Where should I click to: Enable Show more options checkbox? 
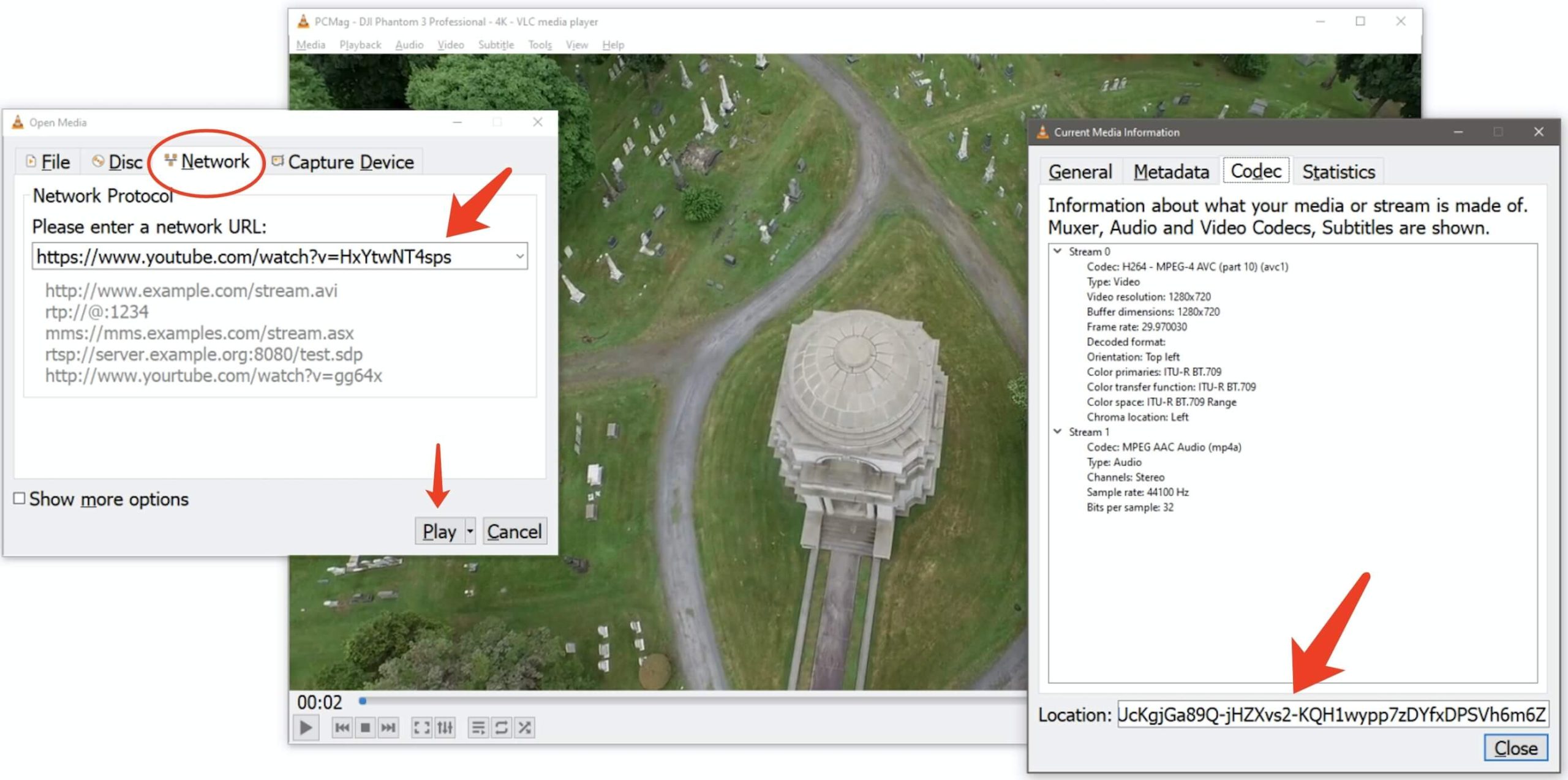coord(20,498)
